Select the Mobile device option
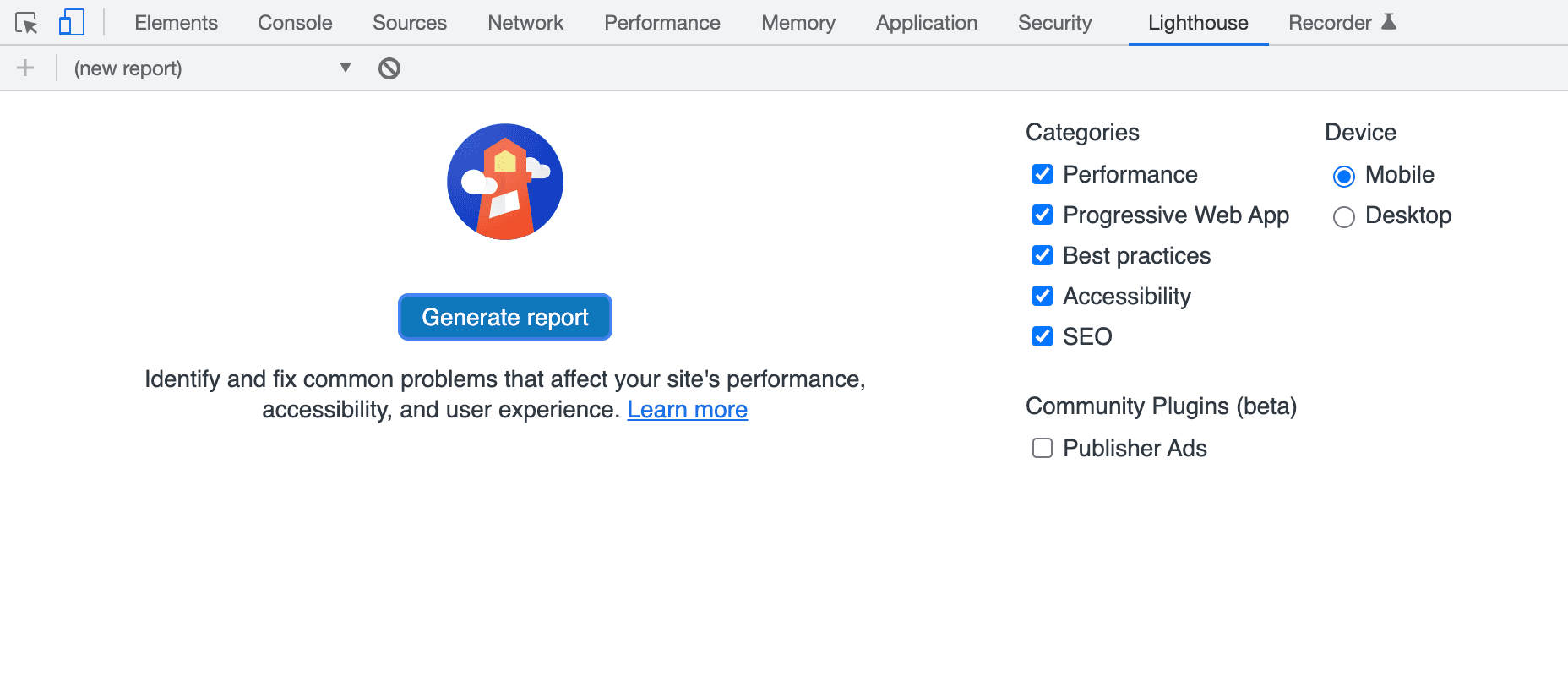 pos(1343,176)
